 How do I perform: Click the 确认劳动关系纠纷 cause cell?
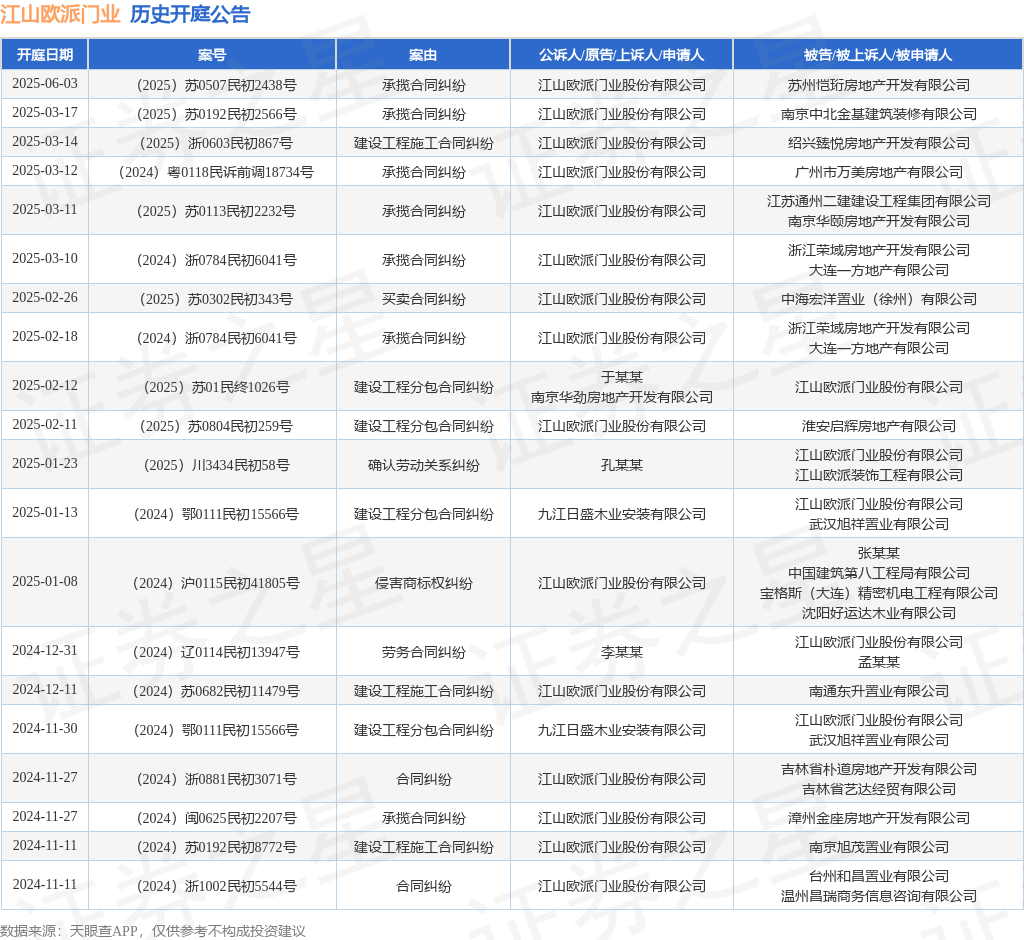[423, 465]
